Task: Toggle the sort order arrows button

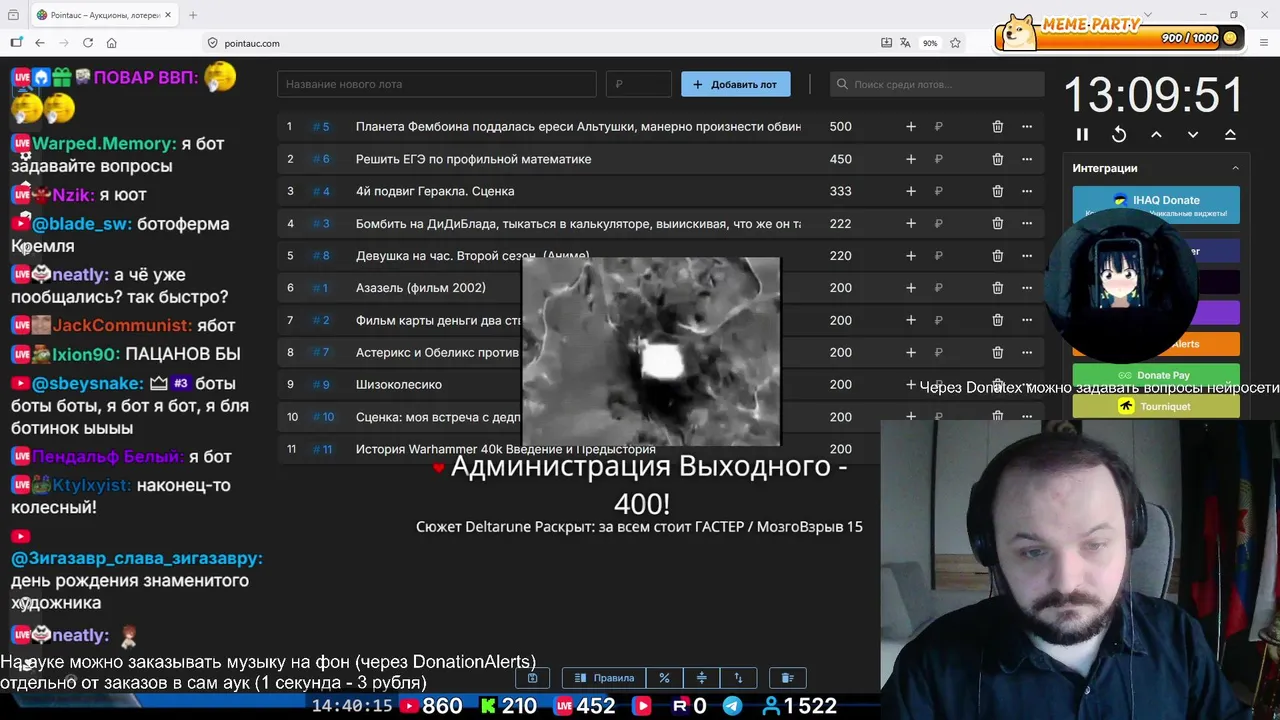Action: click(738, 678)
